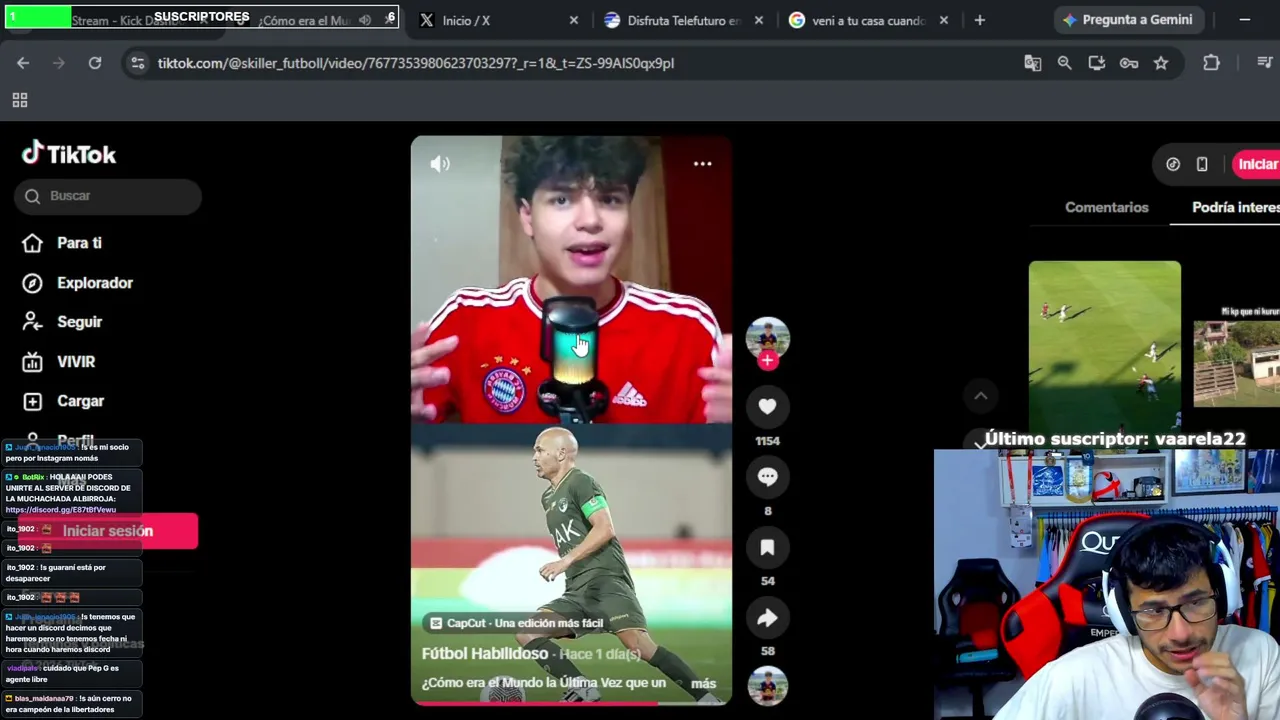Open the browser extensions puzzle icon
1280x720 pixels.
pyautogui.click(x=1211, y=63)
